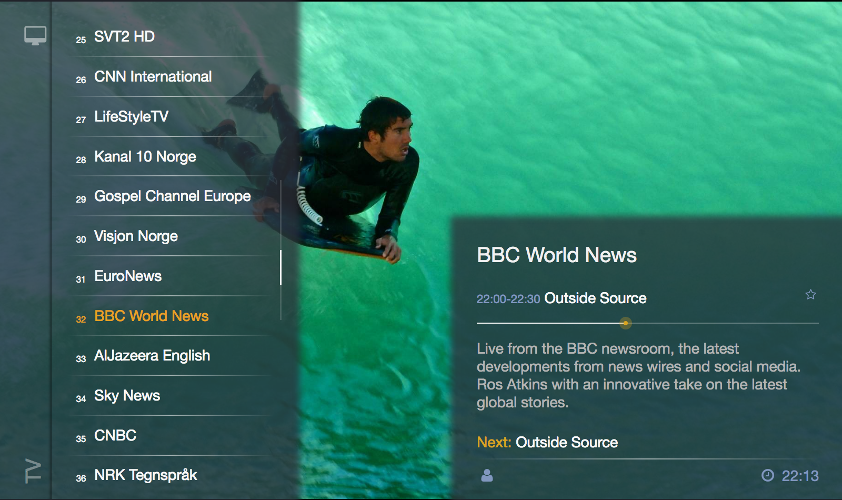Click BBC World News title in info panel

coord(556,255)
